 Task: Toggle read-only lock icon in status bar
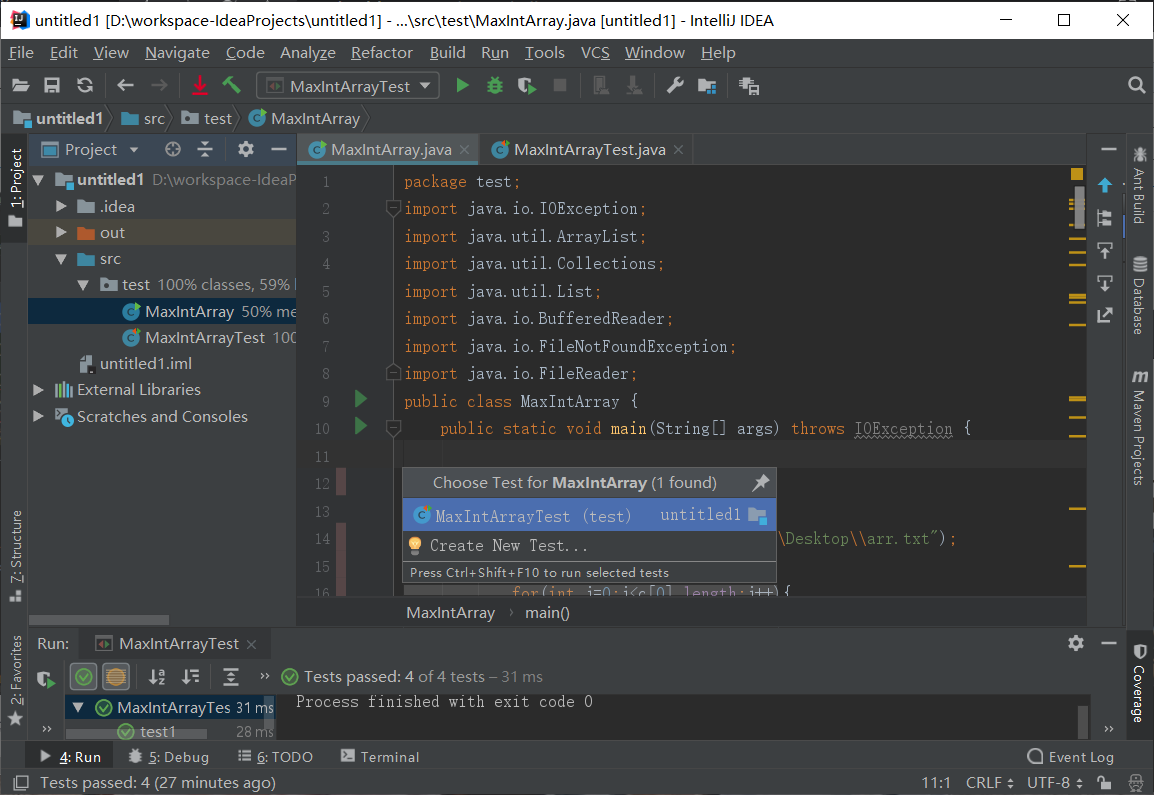coord(1104,782)
